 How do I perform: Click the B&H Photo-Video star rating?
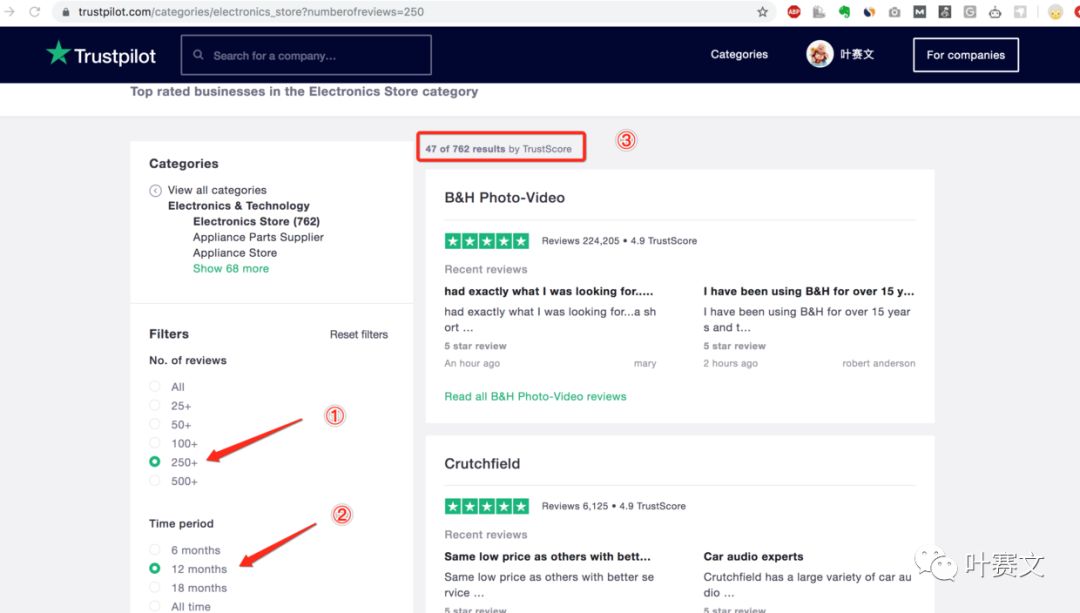pyautogui.click(x=487, y=240)
